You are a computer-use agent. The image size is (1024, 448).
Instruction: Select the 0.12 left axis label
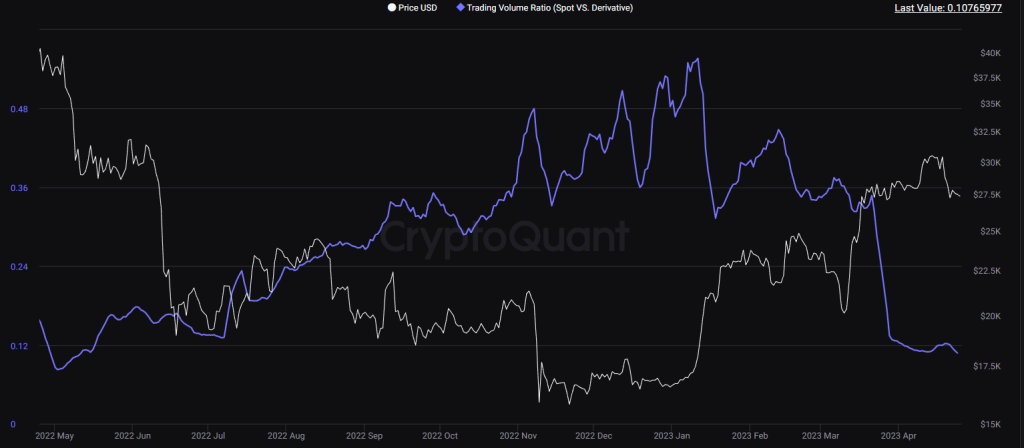17,346
